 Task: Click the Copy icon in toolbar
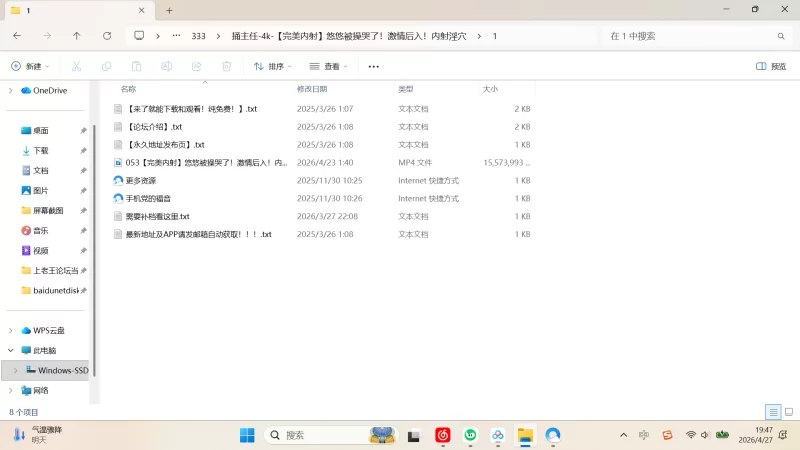pos(107,66)
